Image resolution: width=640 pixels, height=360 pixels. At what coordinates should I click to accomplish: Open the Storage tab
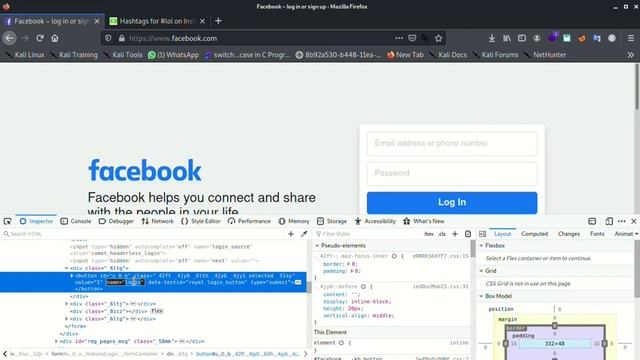coord(332,221)
